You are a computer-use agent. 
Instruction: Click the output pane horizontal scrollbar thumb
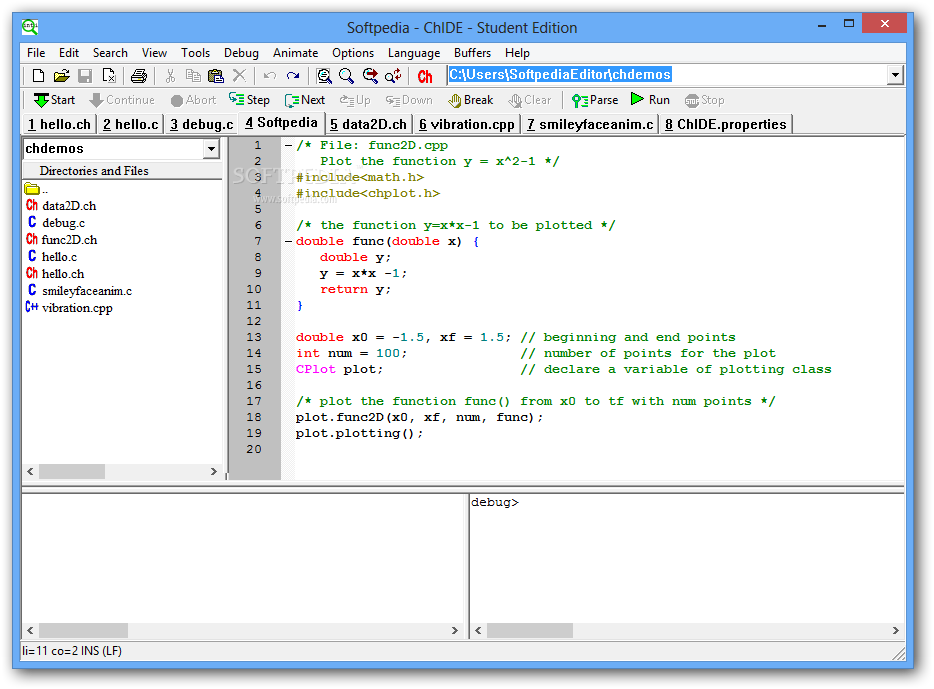(x=83, y=630)
